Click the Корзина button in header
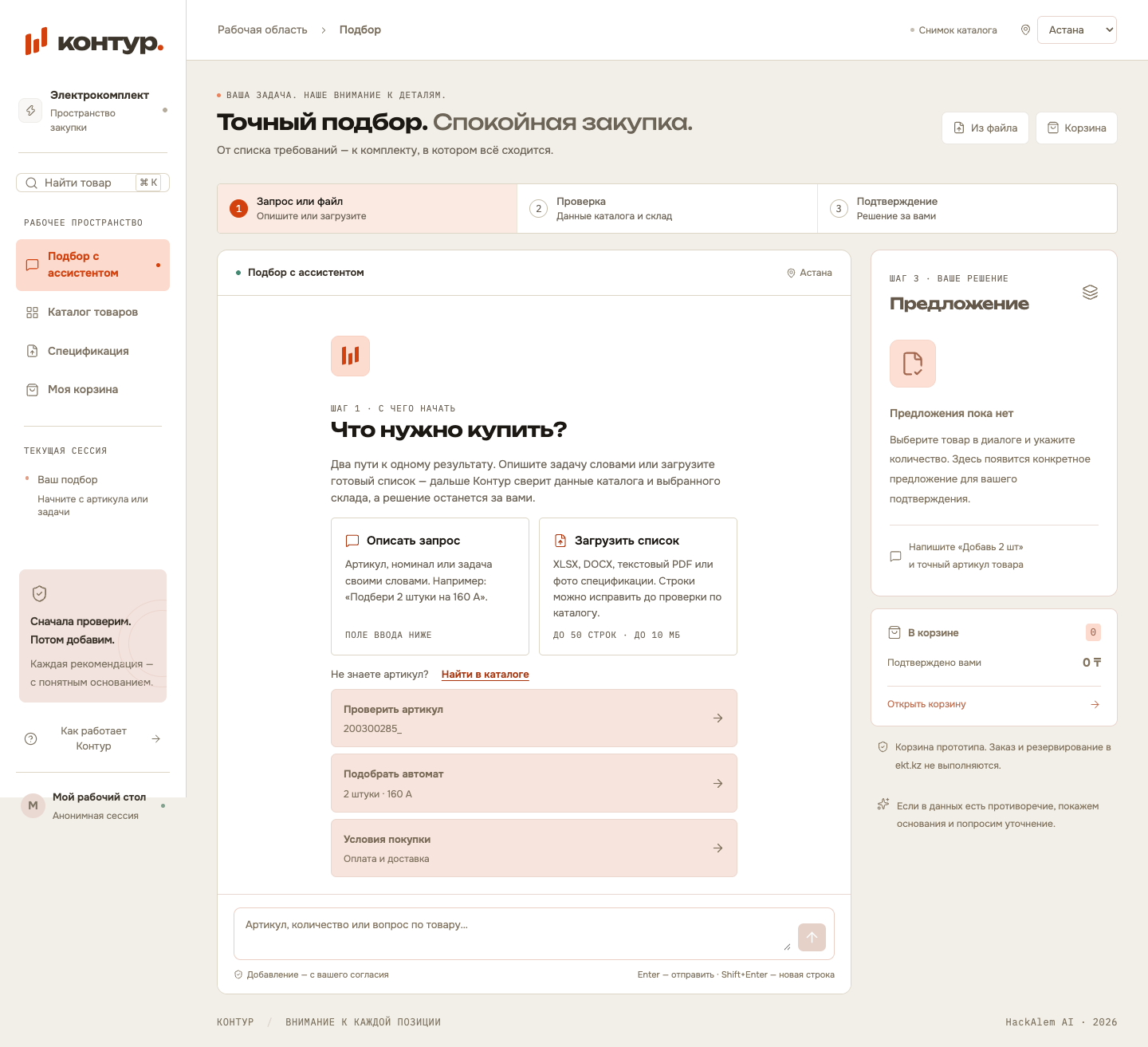1148x1047 pixels. (1076, 128)
